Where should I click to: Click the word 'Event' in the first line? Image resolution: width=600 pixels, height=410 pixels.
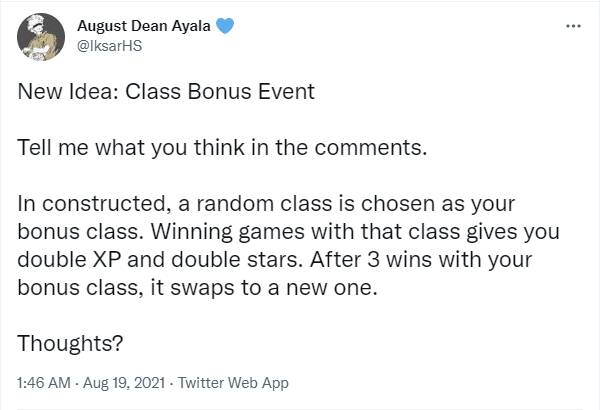point(287,93)
